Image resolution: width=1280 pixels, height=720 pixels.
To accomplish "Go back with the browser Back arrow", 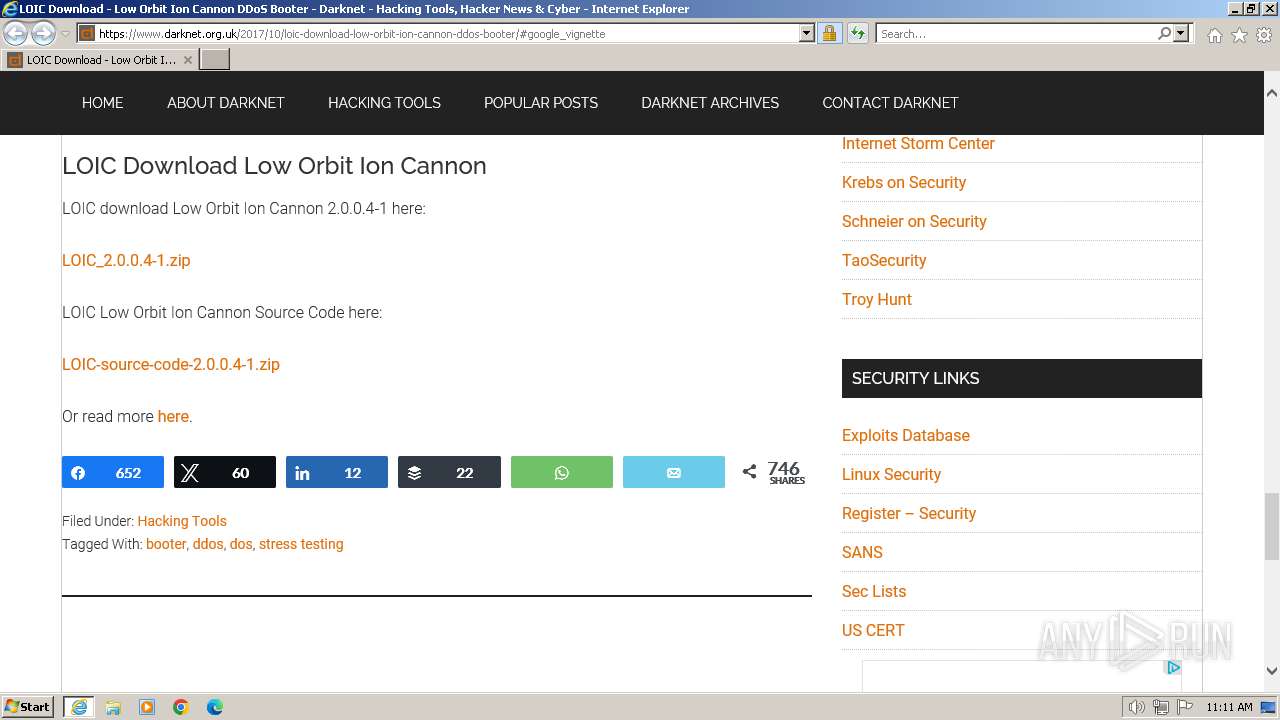I will click(16, 33).
